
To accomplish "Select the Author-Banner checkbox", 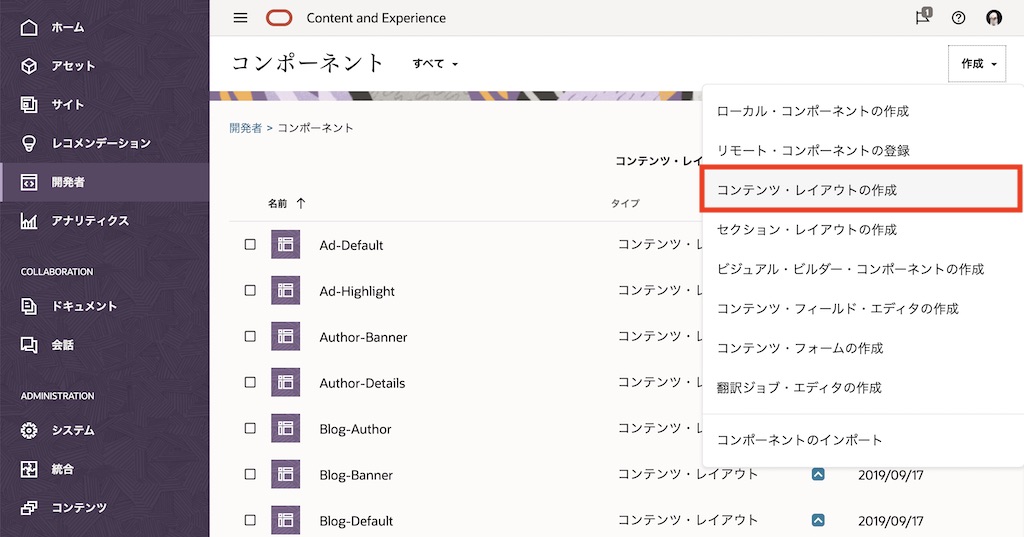I will tap(250, 337).
